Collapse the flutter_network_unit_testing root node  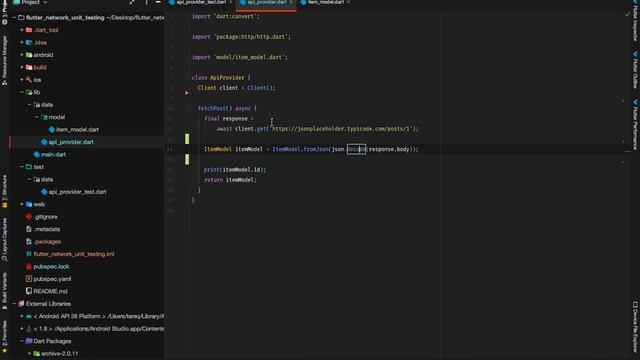coord(15,18)
